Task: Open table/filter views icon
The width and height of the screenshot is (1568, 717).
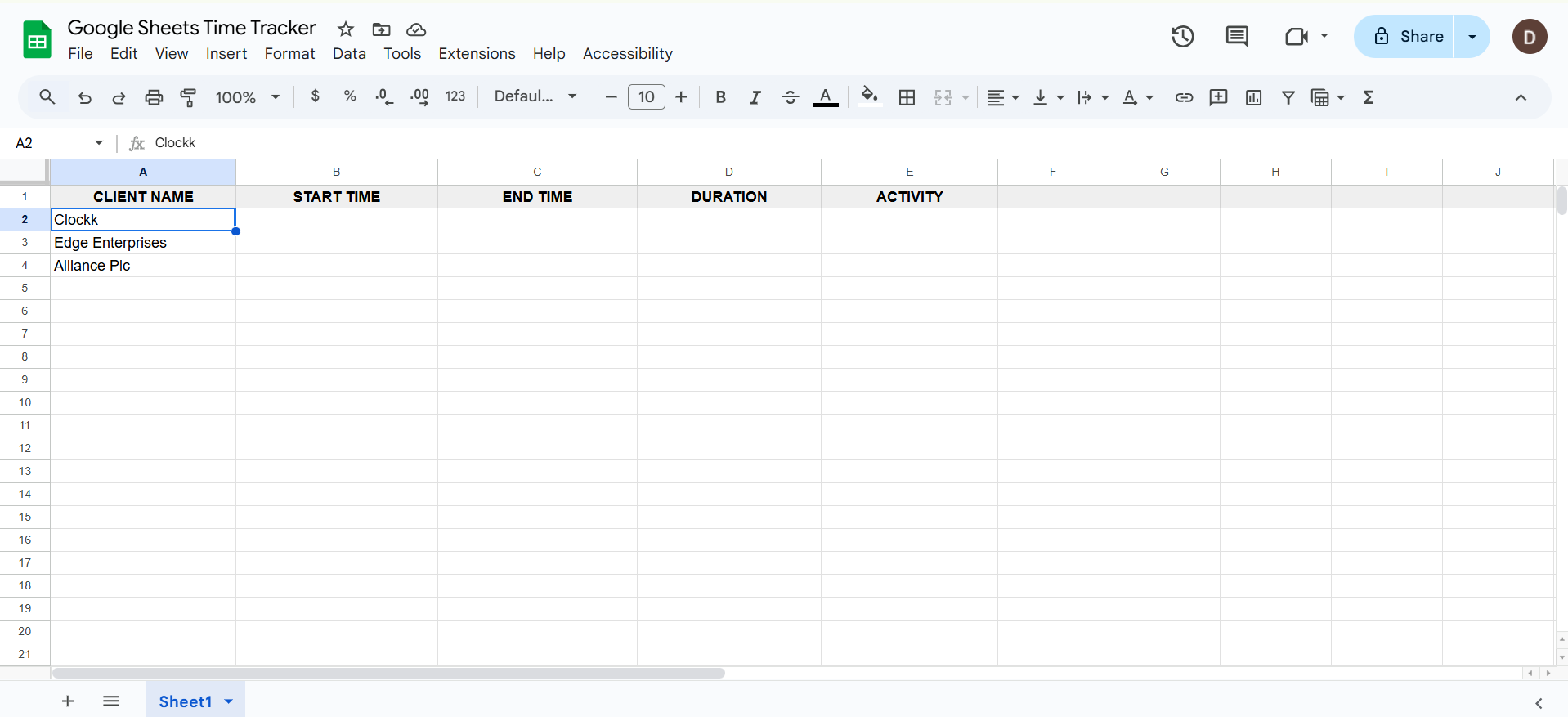Action: 1320,97
